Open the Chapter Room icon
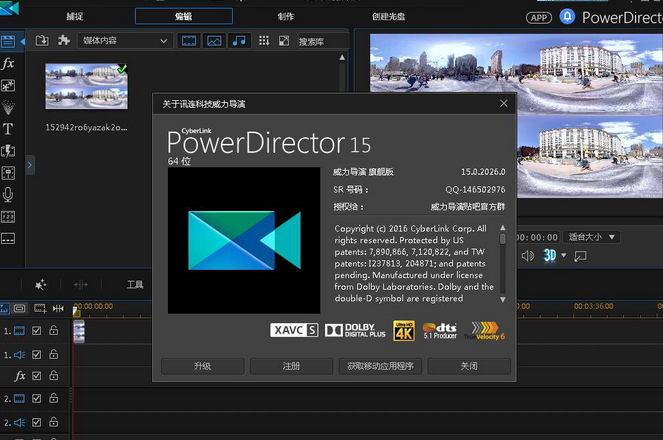The width and height of the screenshot is (663, 440). 8,217
